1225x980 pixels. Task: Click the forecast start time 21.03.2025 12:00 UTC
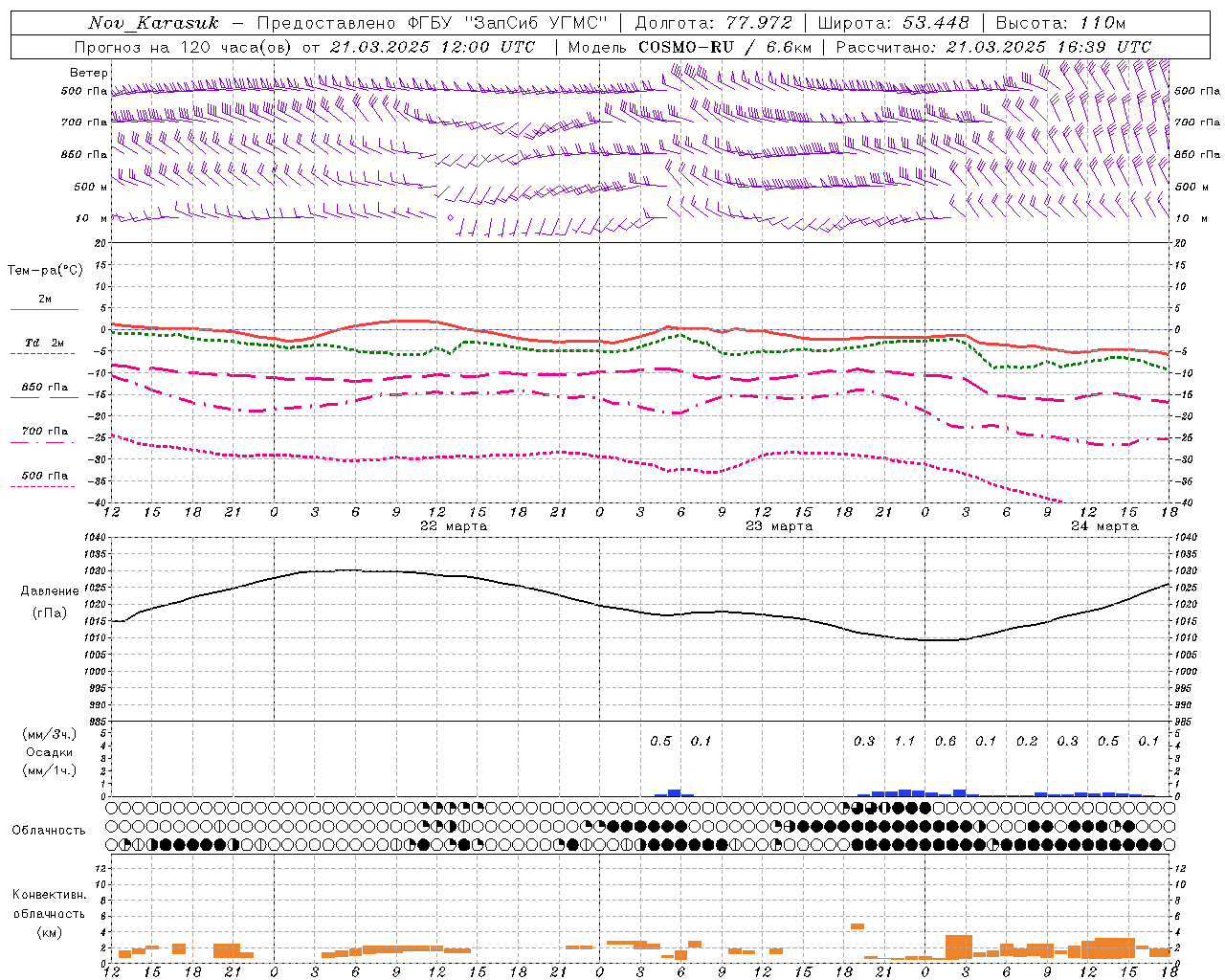pos(432,47)
